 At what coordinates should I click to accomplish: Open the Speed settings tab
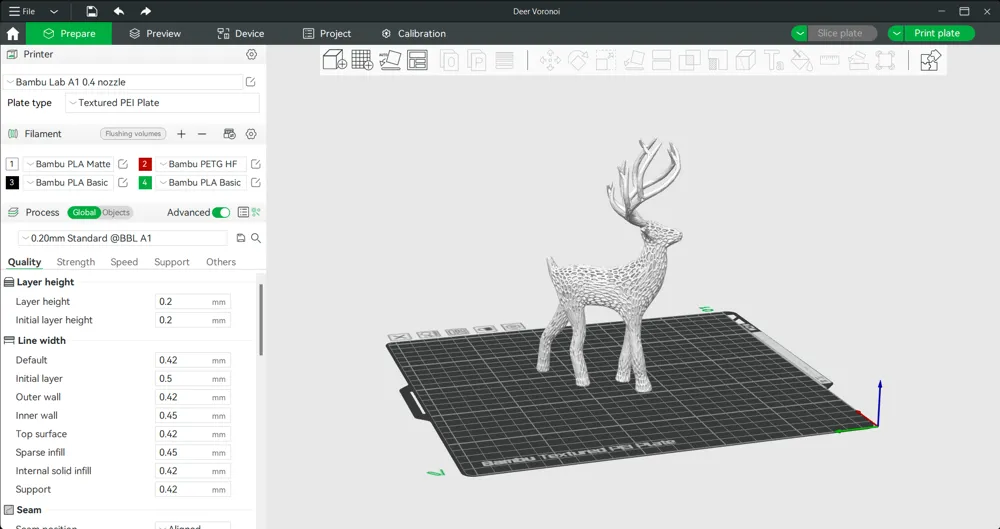[124, 262]
